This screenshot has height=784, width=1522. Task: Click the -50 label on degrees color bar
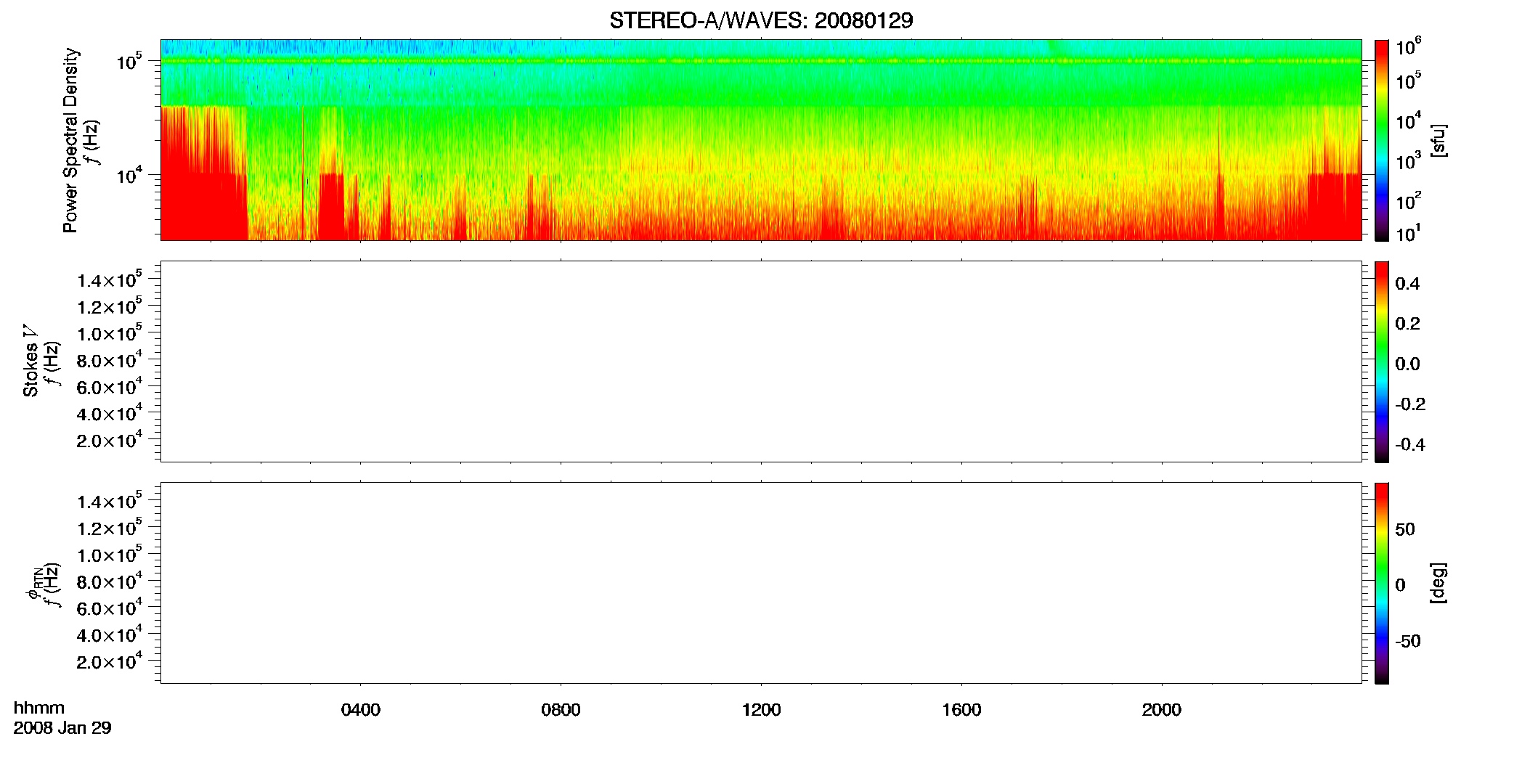pos(1408,642)
